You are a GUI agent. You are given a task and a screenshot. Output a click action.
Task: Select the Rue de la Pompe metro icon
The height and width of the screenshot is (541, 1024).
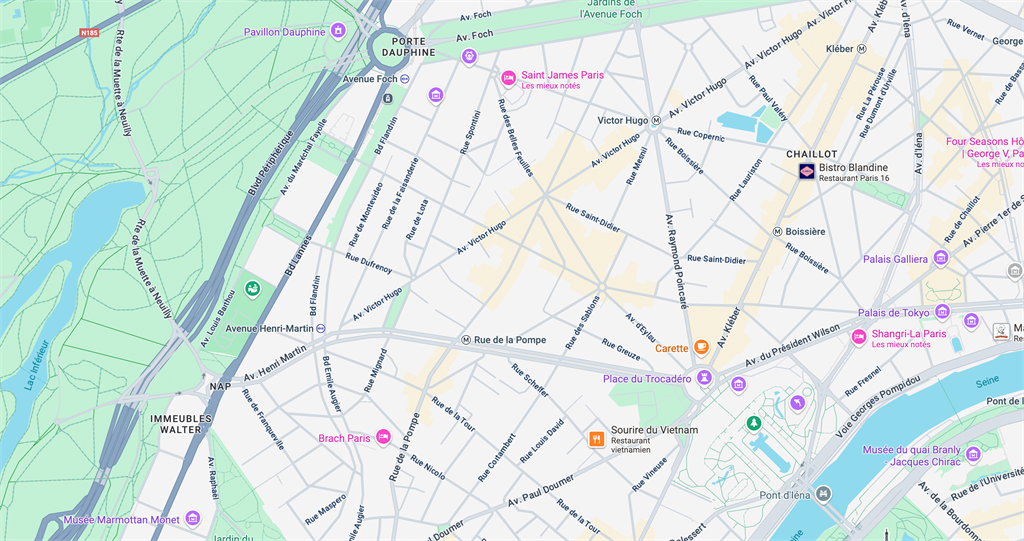(466, 340)
